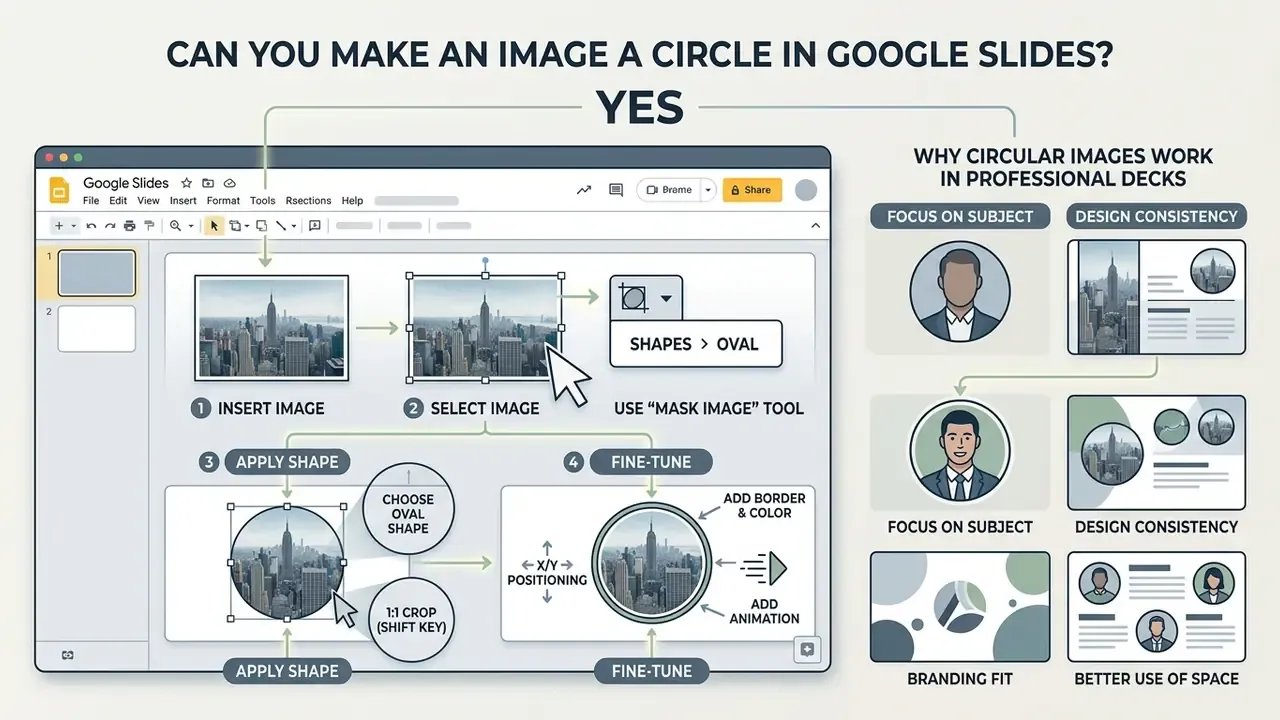Select the Paint format tool
This screenshot has height=720, width=1280.
click(x=148, y=226)
